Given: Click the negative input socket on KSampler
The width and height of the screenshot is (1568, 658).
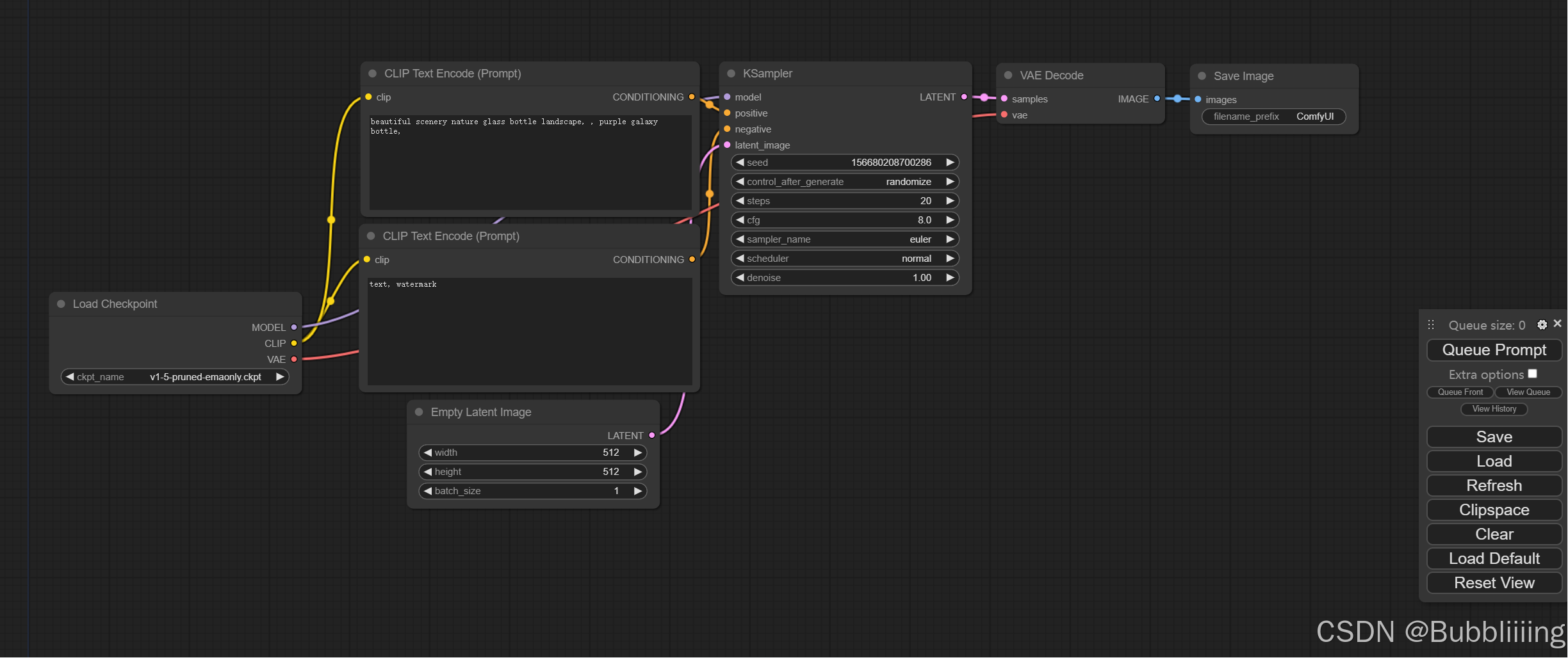Looking at the screenshot, I should (727, 129).
